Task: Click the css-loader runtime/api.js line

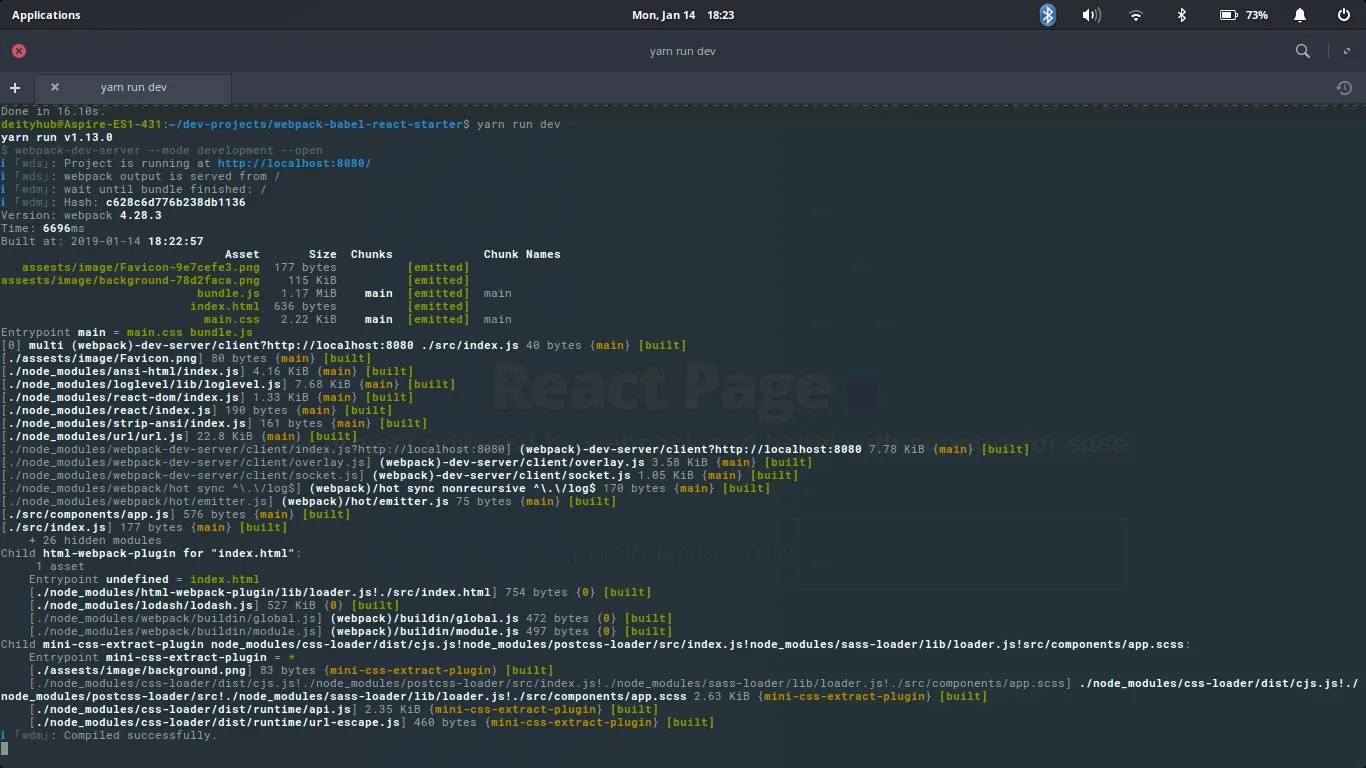Action: point(343,709)
